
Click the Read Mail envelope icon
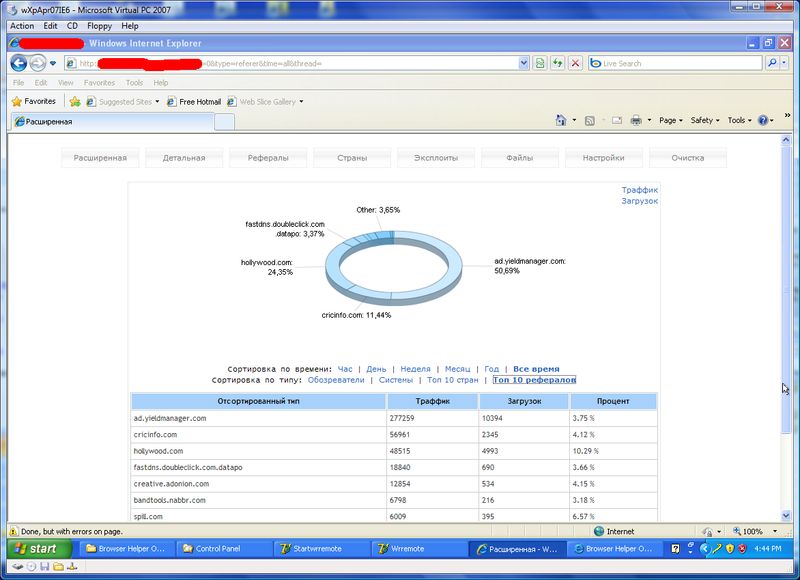pos(617,120)
